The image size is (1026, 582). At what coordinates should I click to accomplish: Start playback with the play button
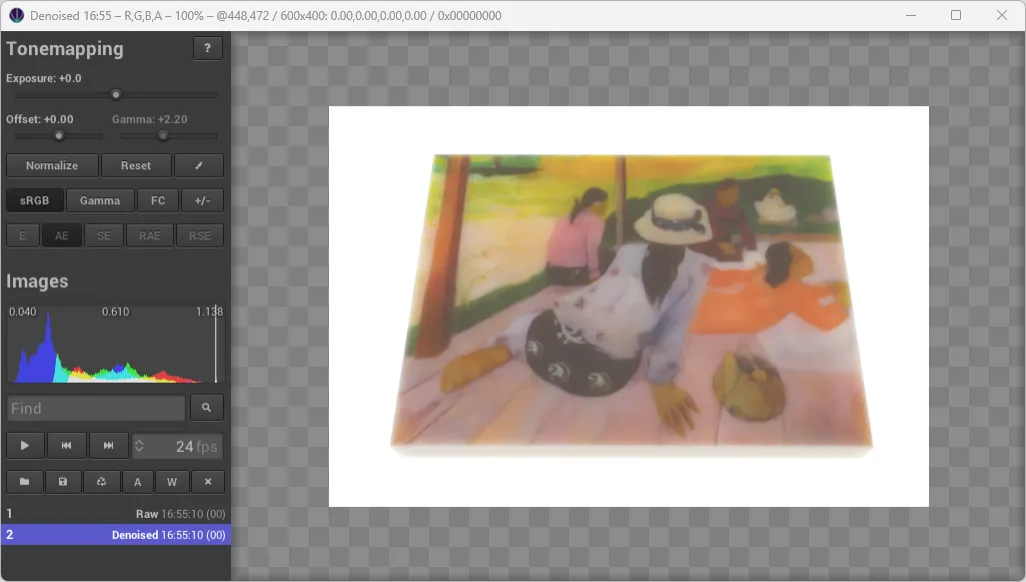point(24,445)
